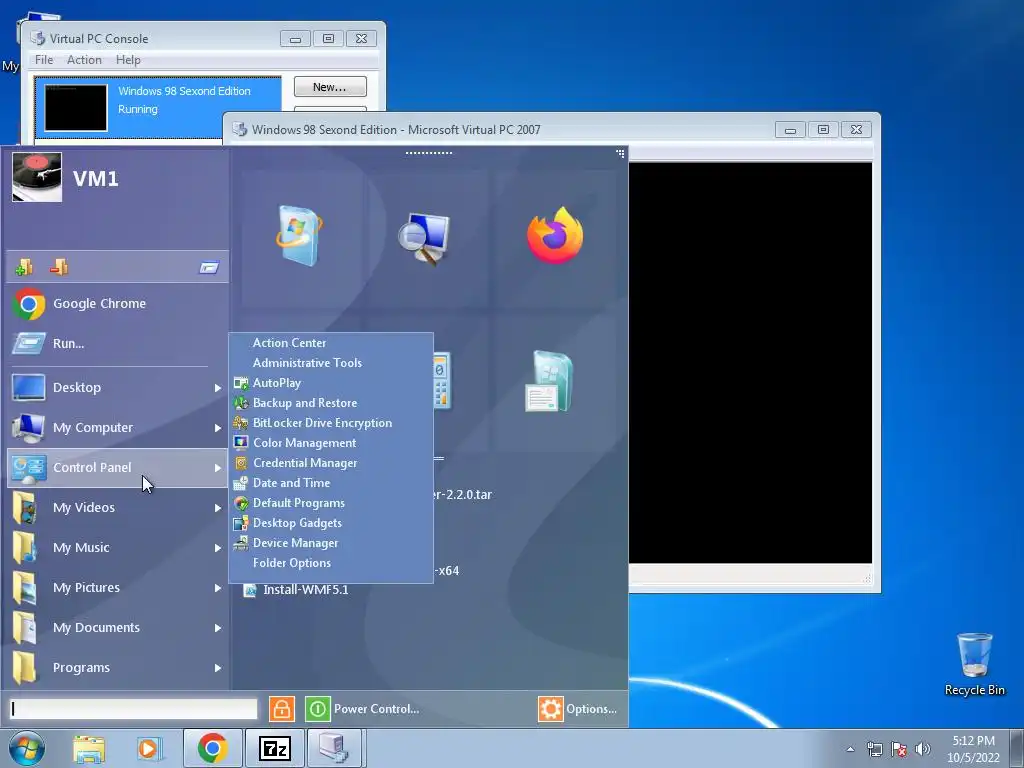The image size is (1024, 768).
Task: Click the 7-Zip taskbar button
Action: 274,748
